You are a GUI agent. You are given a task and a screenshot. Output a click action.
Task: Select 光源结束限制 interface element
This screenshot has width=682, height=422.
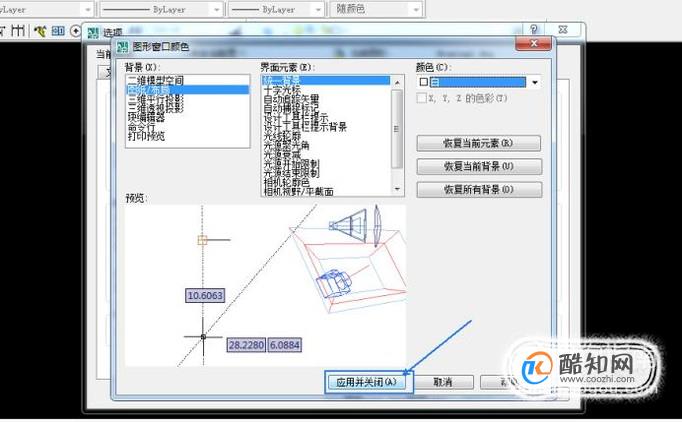click(291, 173)
